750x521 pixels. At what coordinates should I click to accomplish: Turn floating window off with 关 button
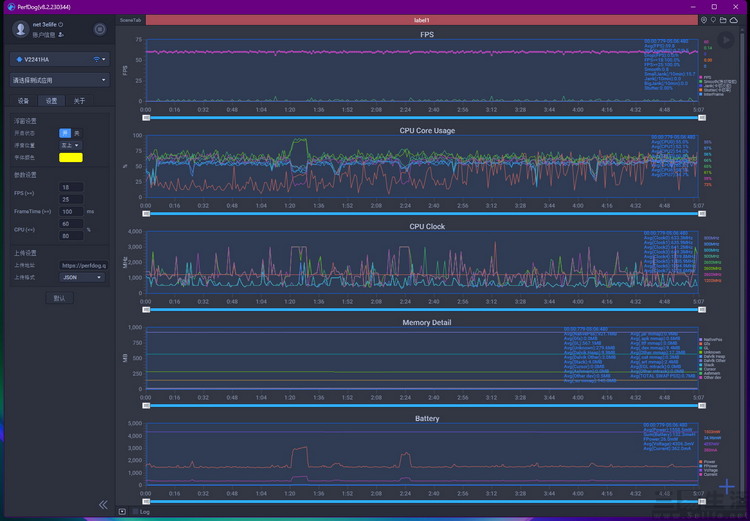click(77, 133)
